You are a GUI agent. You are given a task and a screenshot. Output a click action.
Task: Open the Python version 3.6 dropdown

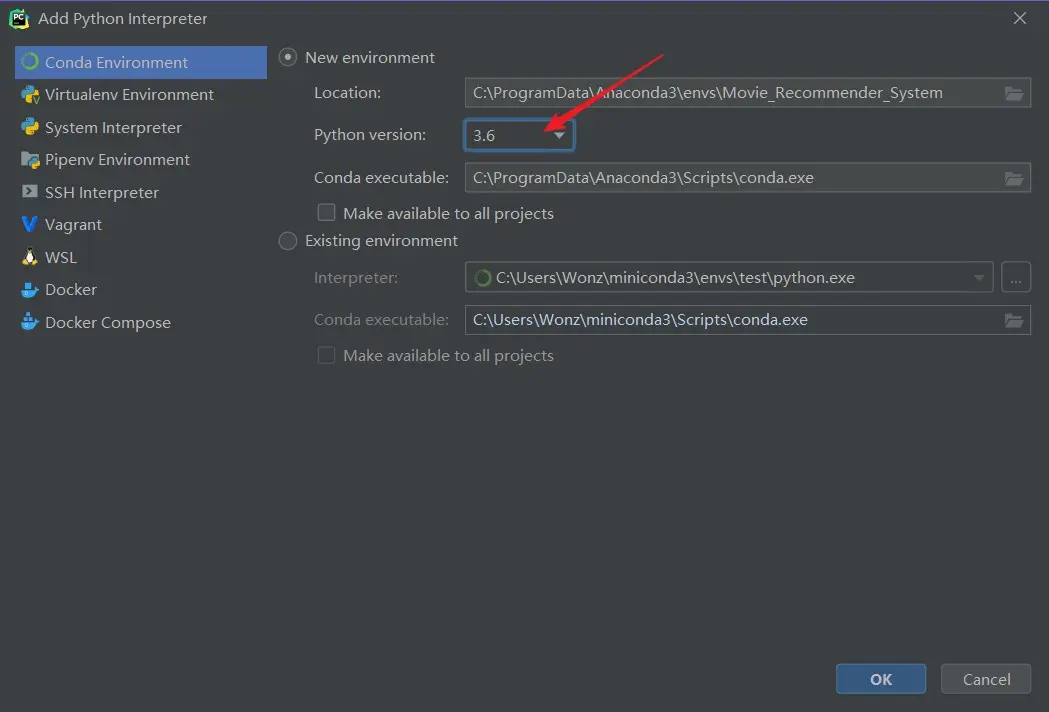519,135
